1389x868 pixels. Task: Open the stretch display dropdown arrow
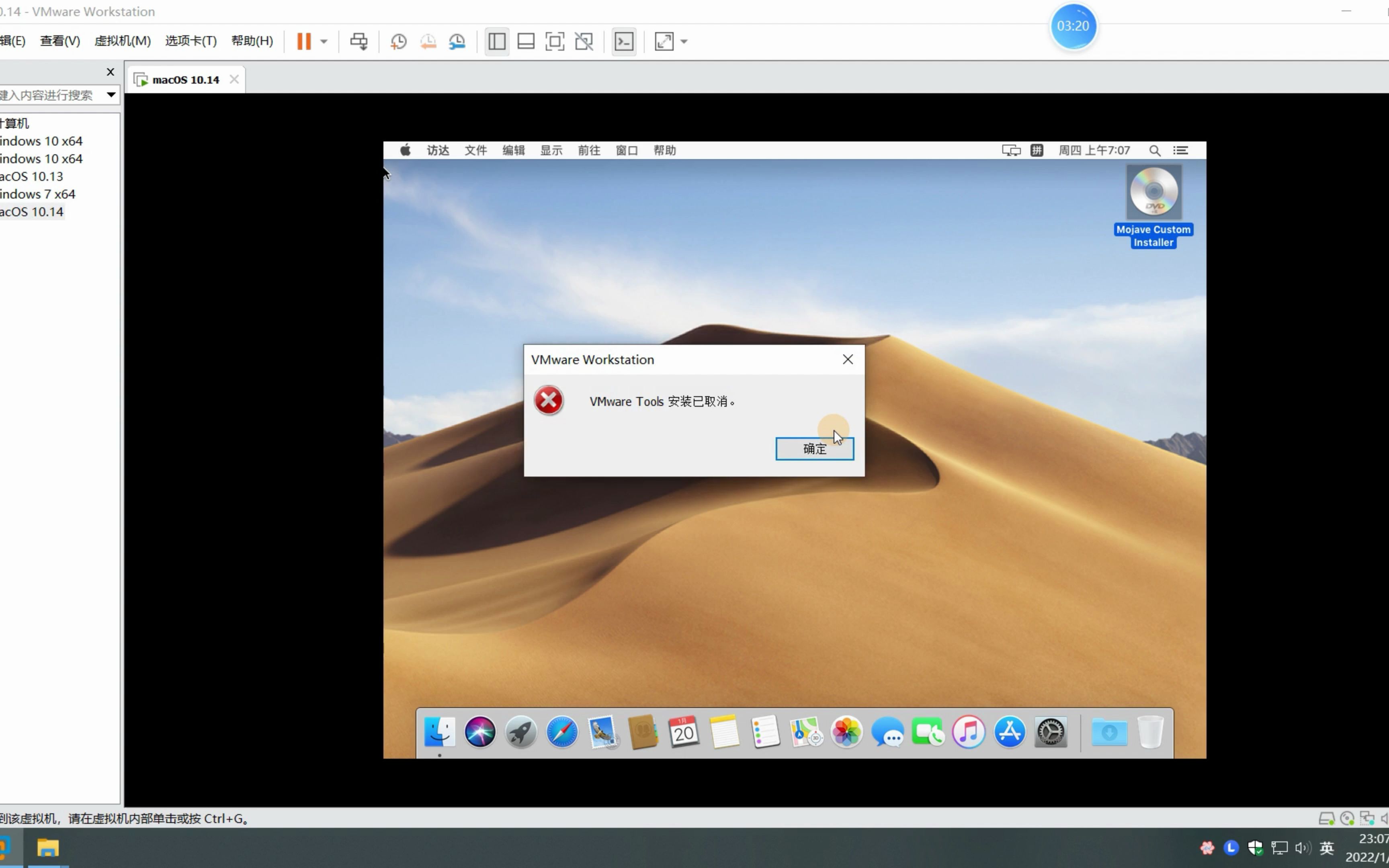click(x=684, y=41)
